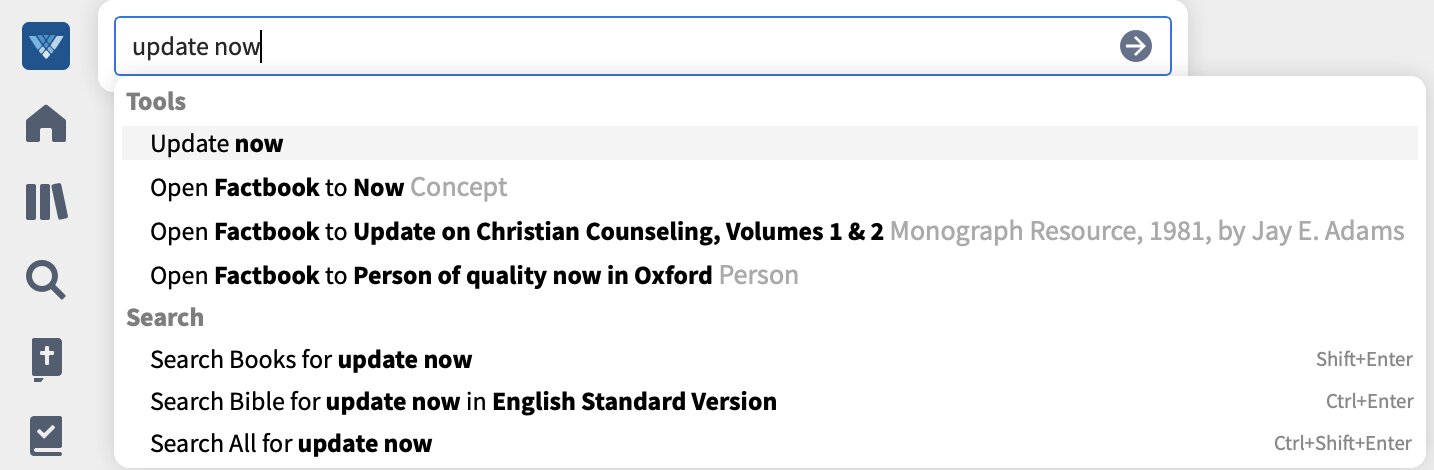Image resolution: width=1434 pixels, height=470 pixels.
Task: Open the Library books icon
Action: 46,202
